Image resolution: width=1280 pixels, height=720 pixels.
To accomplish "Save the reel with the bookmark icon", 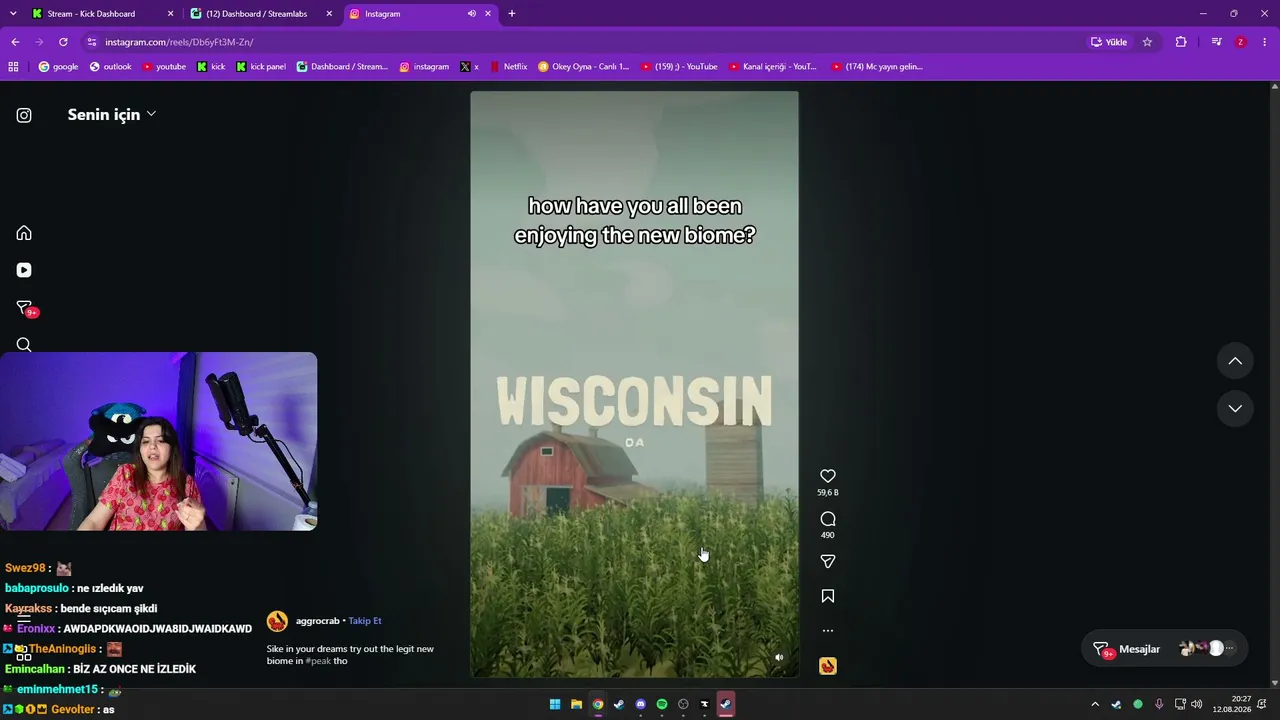I will click(828, 596).
